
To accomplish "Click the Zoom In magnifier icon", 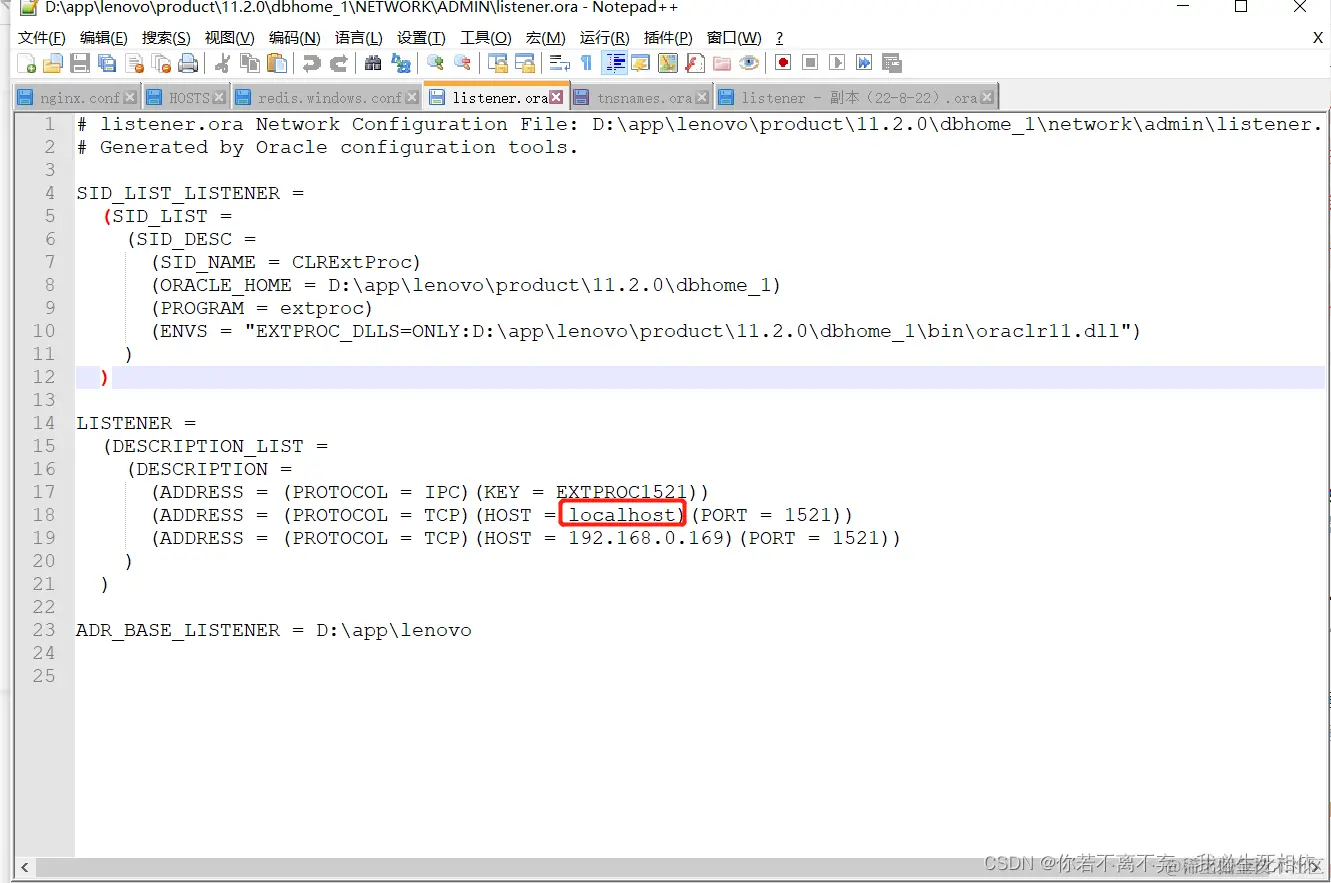I will pos(435,63).
